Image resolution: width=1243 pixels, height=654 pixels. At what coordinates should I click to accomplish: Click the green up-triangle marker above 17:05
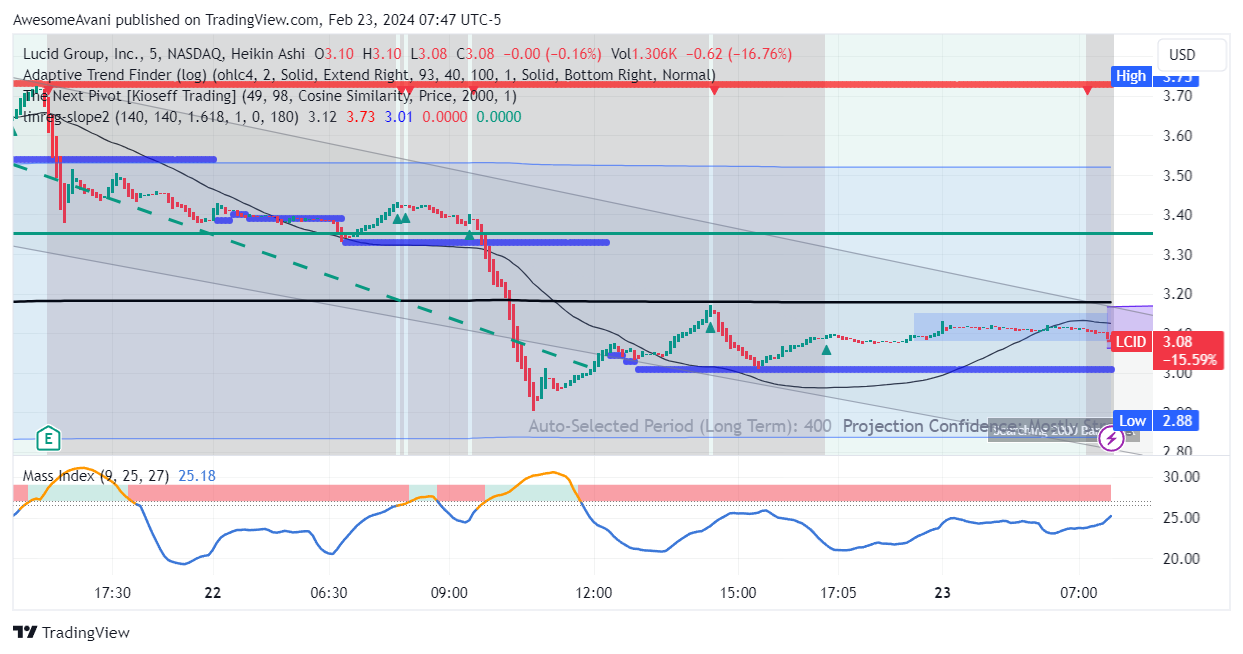point(826,349)
